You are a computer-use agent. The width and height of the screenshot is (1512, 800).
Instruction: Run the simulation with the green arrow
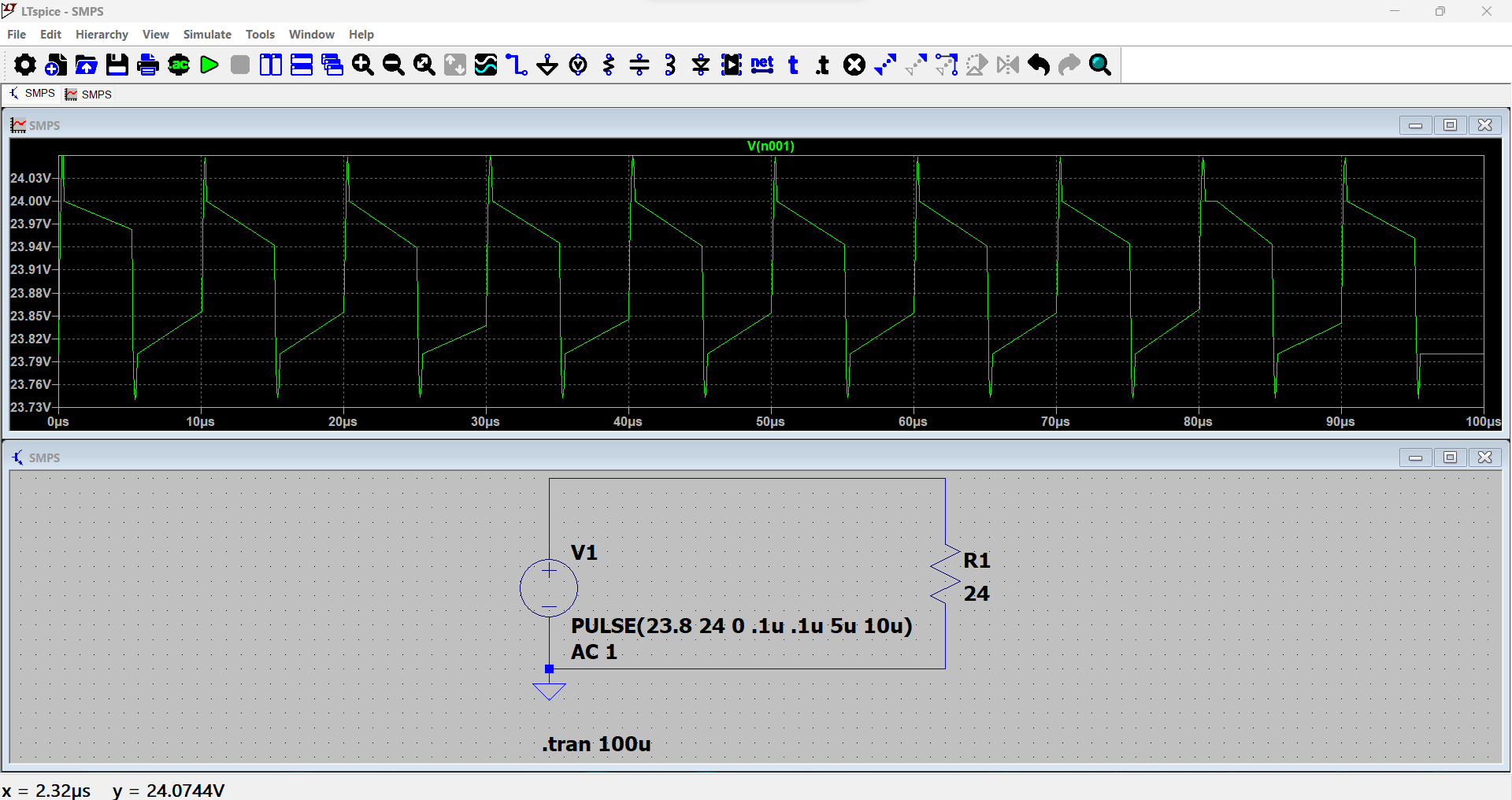209,65
